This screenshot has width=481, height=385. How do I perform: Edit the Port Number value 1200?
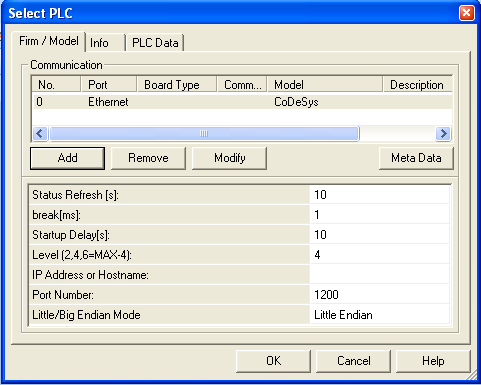pyautogui.click(x=379, y=295)
